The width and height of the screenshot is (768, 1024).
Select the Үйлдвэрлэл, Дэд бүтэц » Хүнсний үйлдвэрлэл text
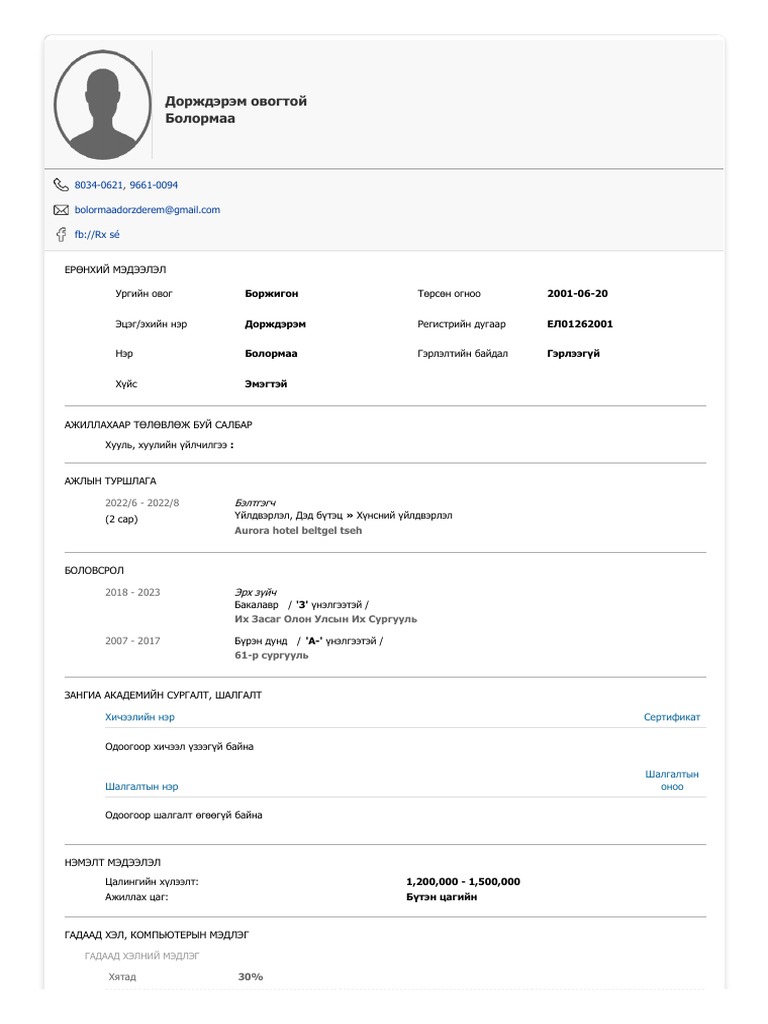click(344, 515)
